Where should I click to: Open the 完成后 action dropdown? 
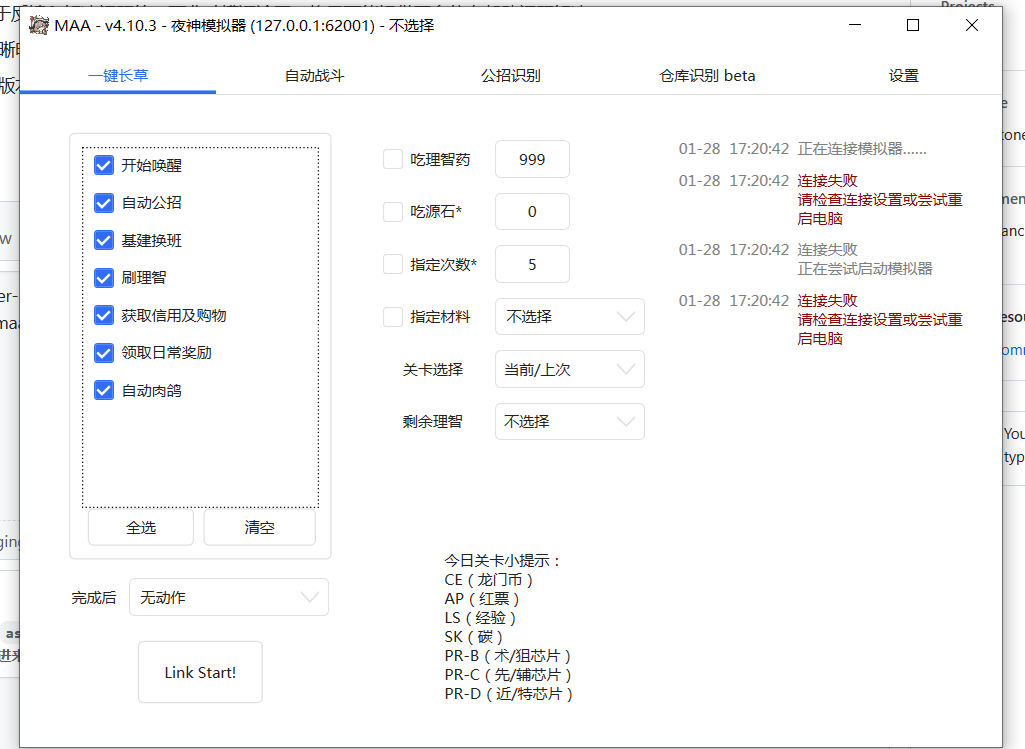(x=229, y=597)
